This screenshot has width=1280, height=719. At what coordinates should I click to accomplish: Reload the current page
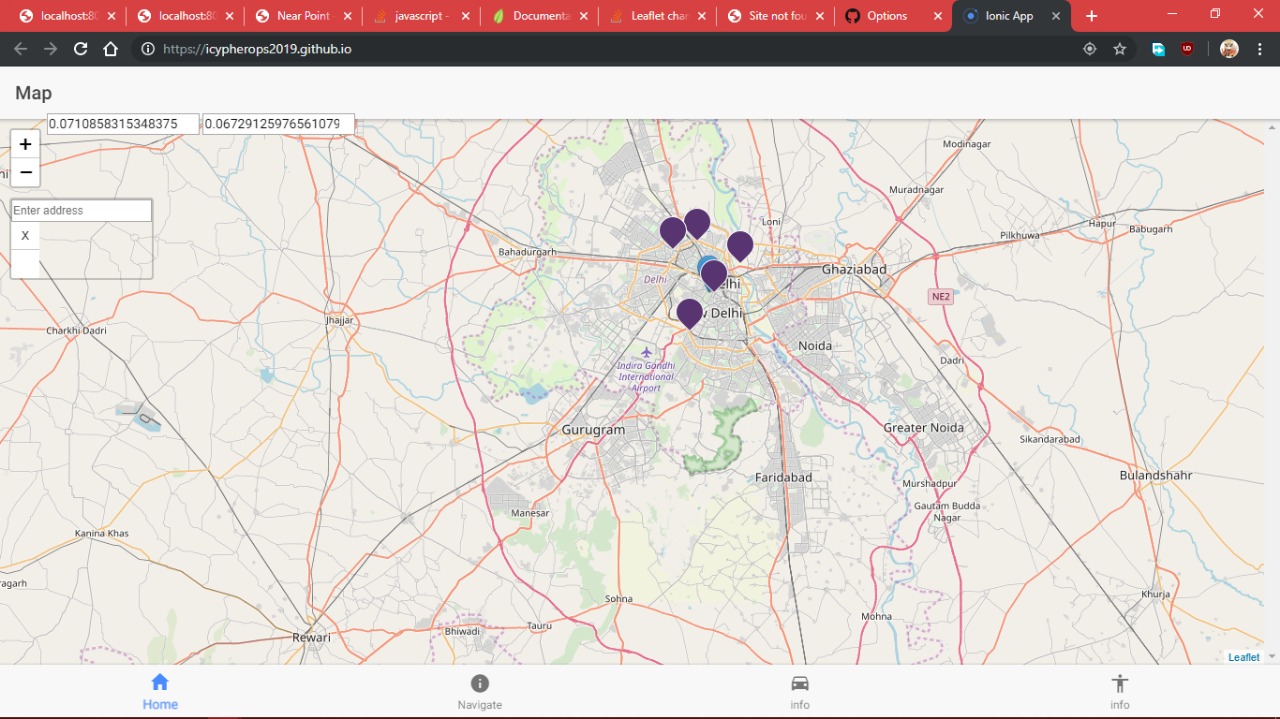(81, 49)
